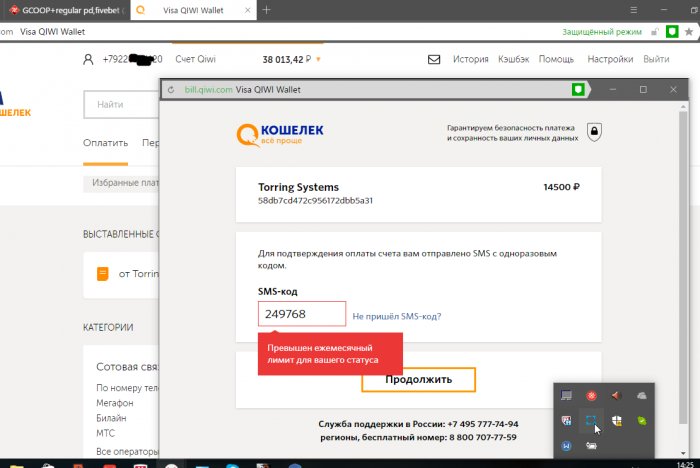The image size is (700, 468).
Task: Click the Torring Systems payee name
Action: point(298,187)
